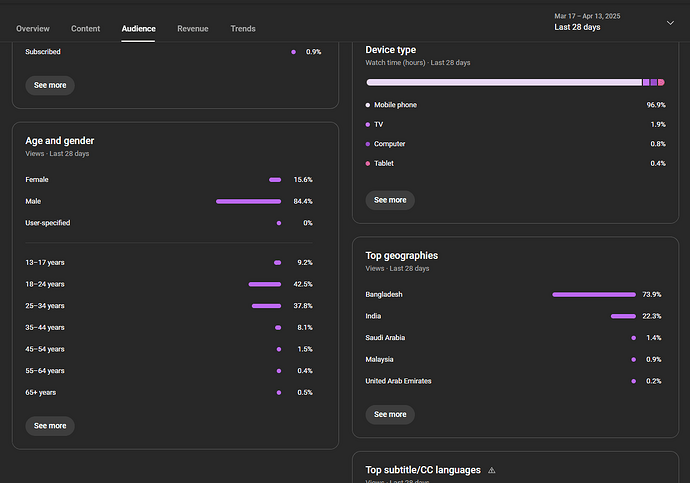Switch to the Content tab
690x483 pixels.
coord(85,29)
